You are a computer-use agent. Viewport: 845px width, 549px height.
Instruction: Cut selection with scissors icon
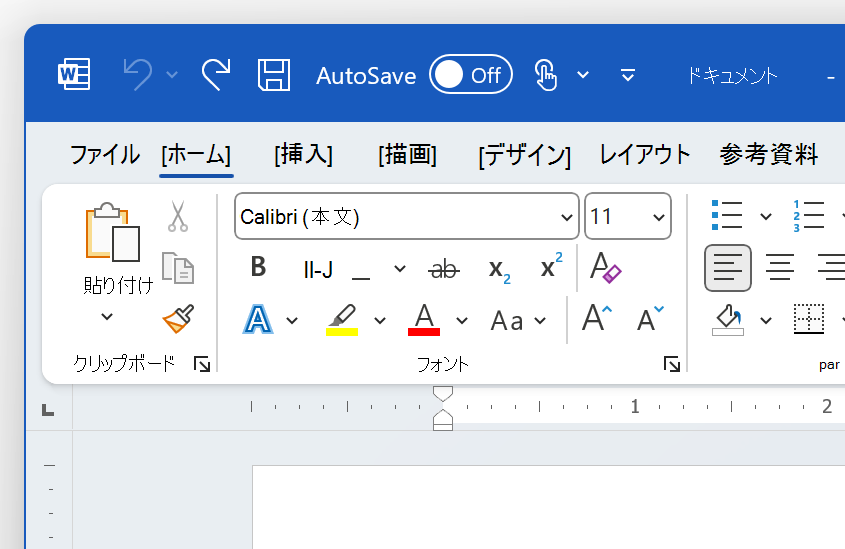coord(178,216)
